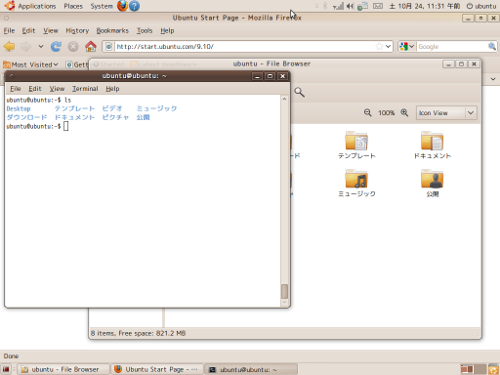Open the Most Visited bookmarks folder
Image resolution: width=500 pixels, height=375 pixels.
pos(31,64)
